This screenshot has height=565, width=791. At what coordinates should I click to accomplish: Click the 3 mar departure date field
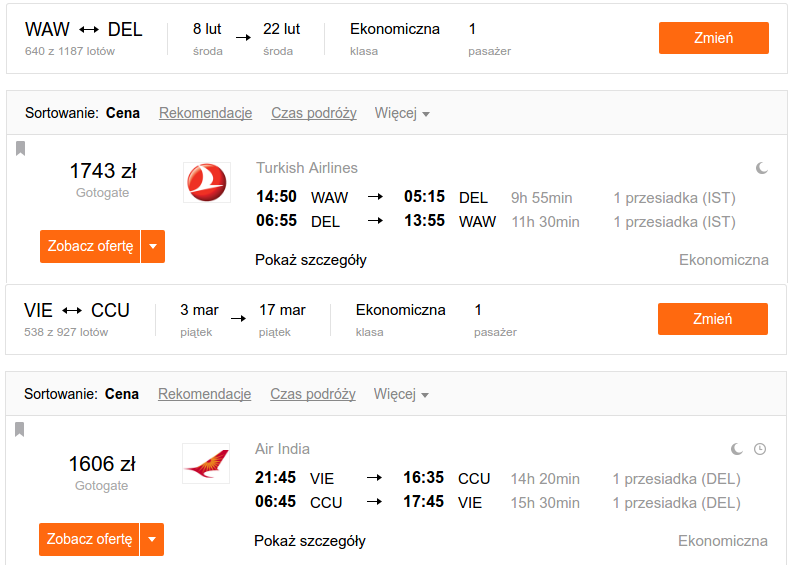(x=199, y=319)
